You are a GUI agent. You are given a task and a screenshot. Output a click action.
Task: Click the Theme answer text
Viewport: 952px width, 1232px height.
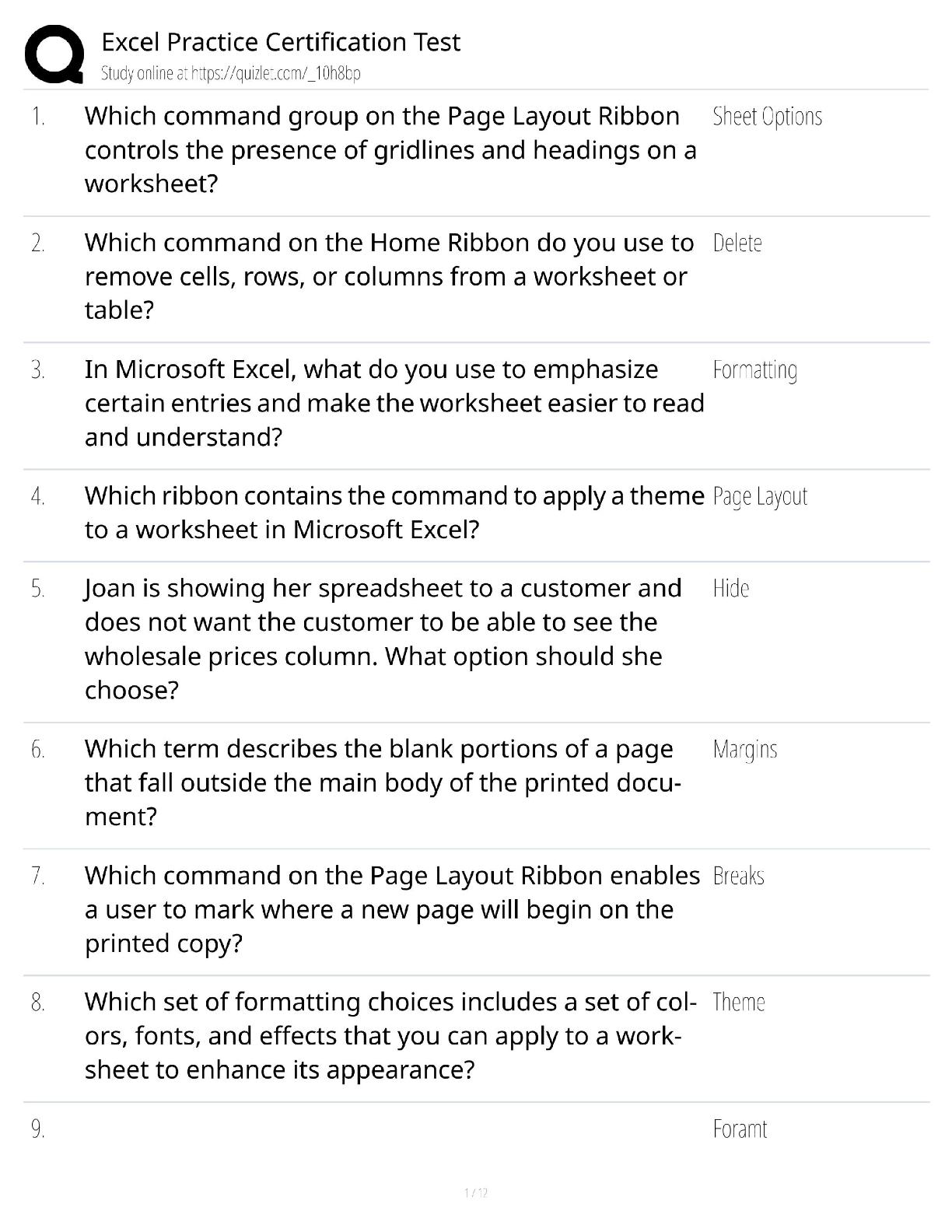738,1003
